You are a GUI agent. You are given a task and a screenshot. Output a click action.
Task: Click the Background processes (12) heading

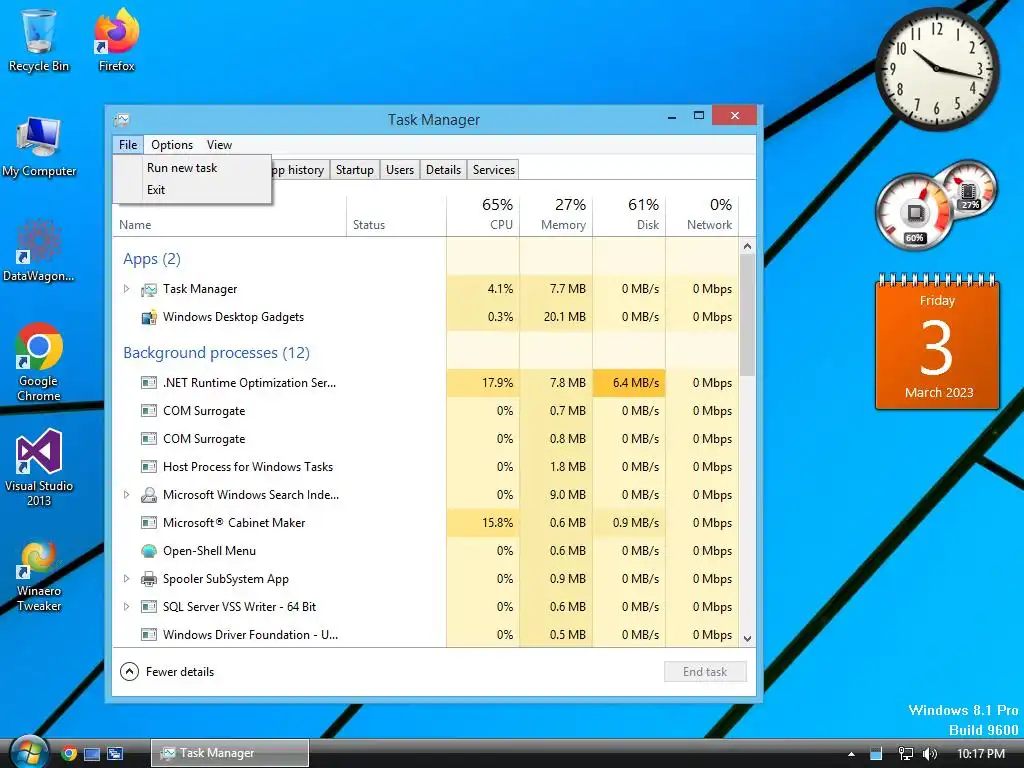[216, 353]
